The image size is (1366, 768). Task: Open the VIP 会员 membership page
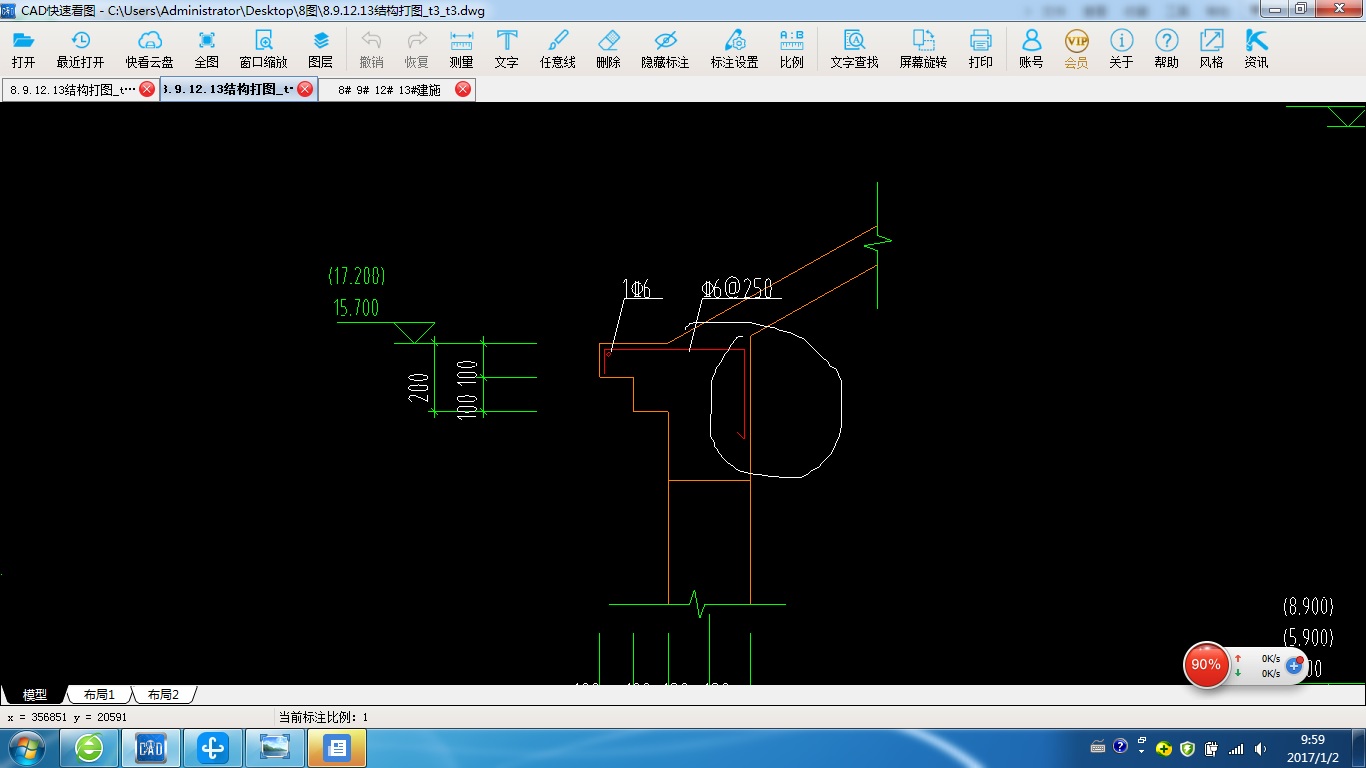coord(1076,49)
